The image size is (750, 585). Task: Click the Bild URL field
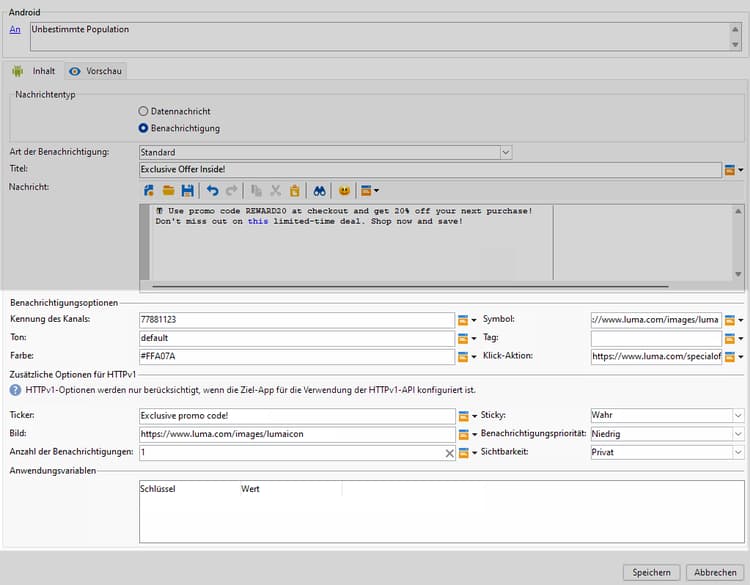[x=297, y=434]
